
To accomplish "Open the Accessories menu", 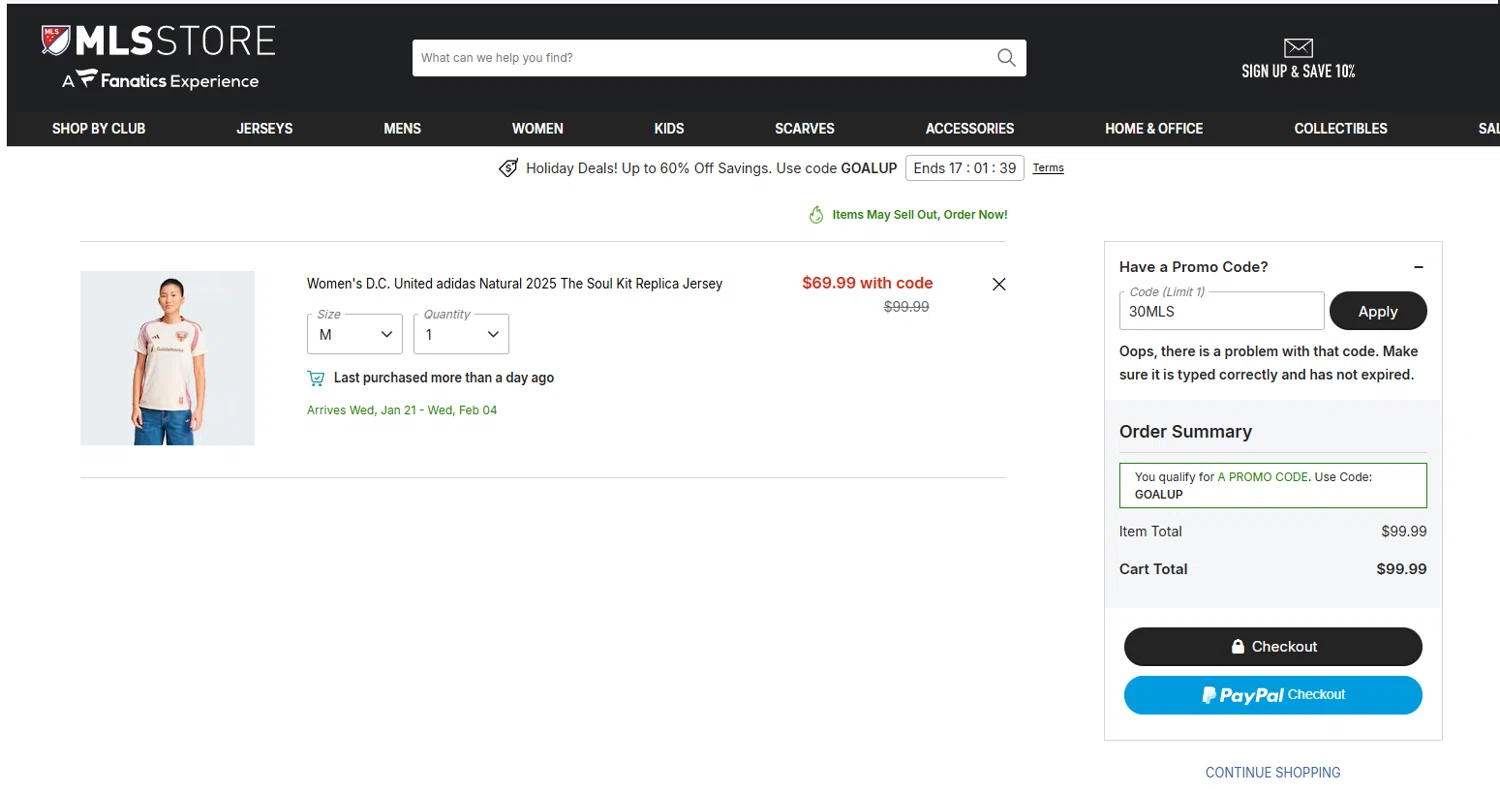I will [x=970, y=129].
